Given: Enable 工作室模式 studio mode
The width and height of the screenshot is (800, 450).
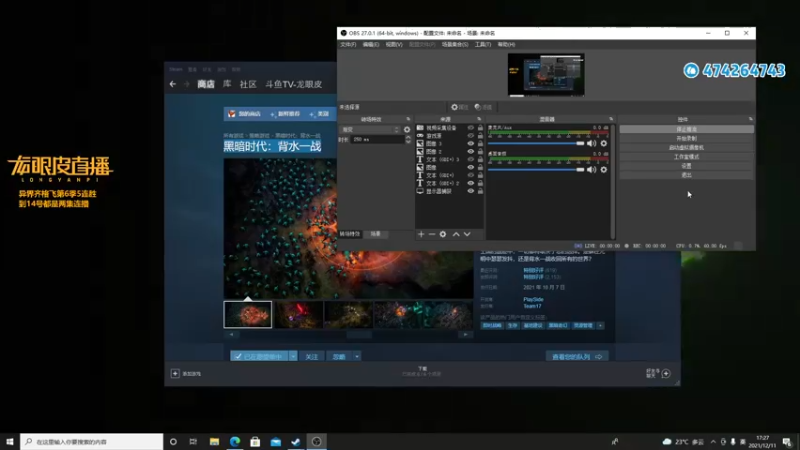Looking at the screenshot, I should coord(686,157).
